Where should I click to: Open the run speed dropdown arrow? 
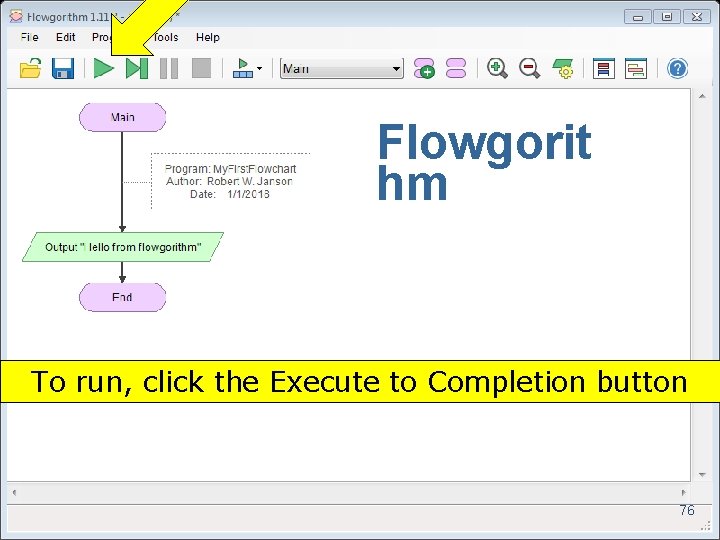[x=259, y=69]
